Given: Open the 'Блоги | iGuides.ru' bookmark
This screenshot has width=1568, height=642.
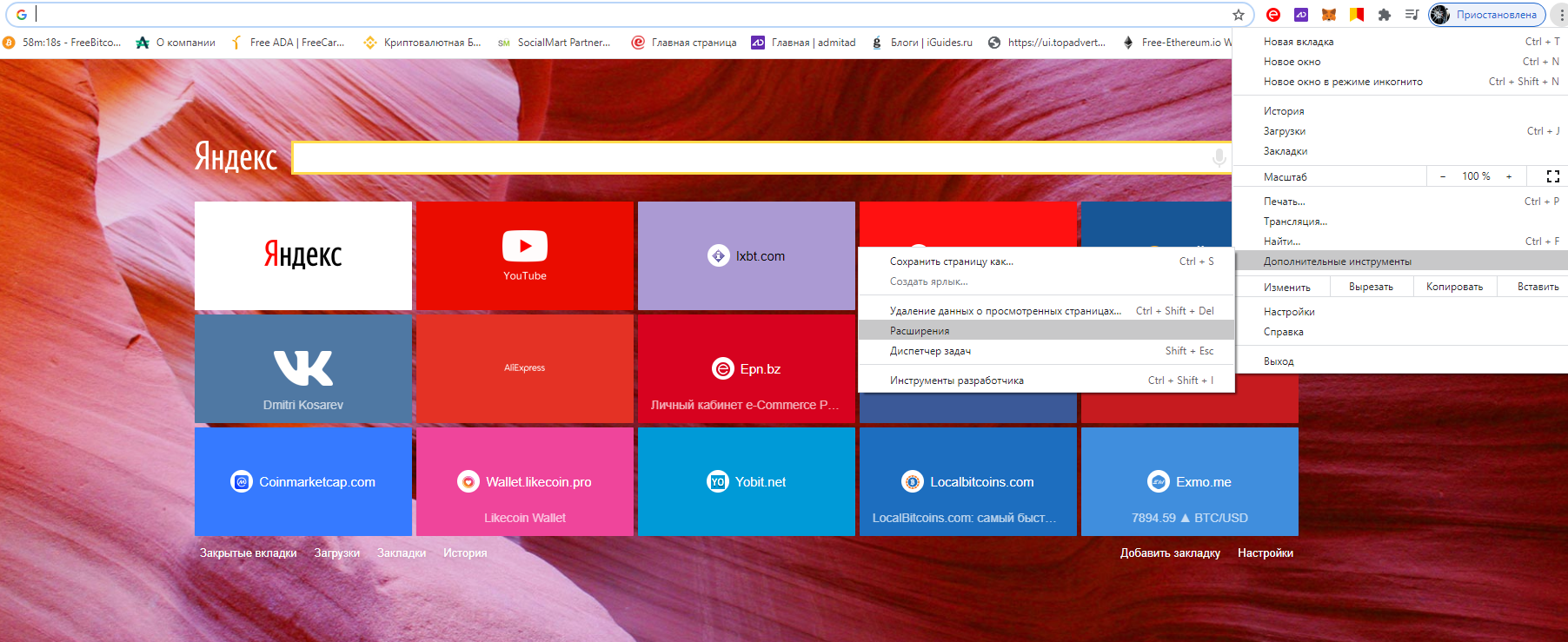Looking at the screenshot, I should (922, 43).
